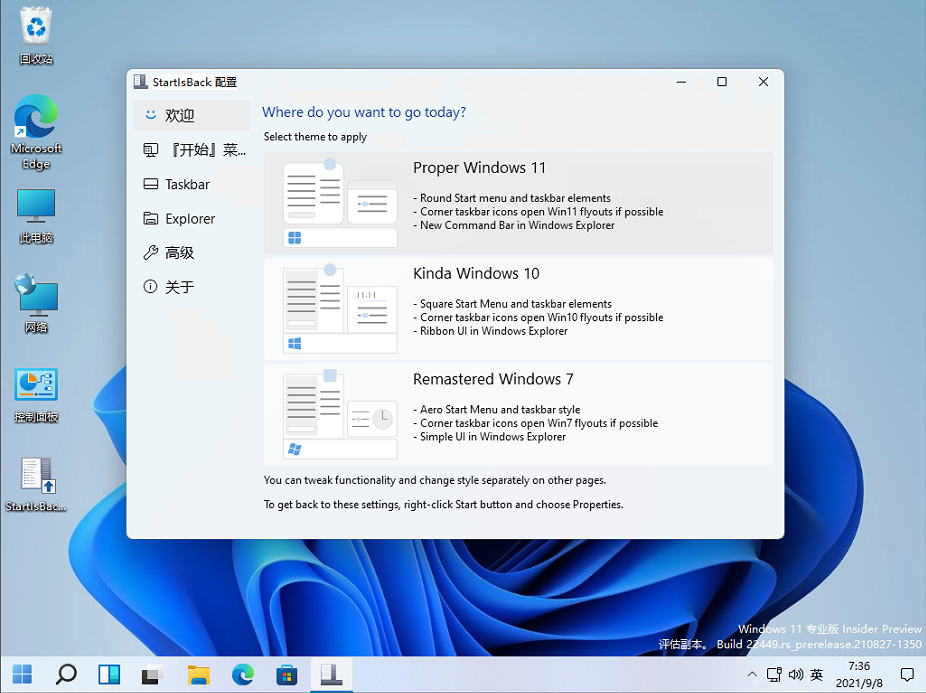
Task: Open the taskbar search magnifier icon
Action: (x=66, y=674)
